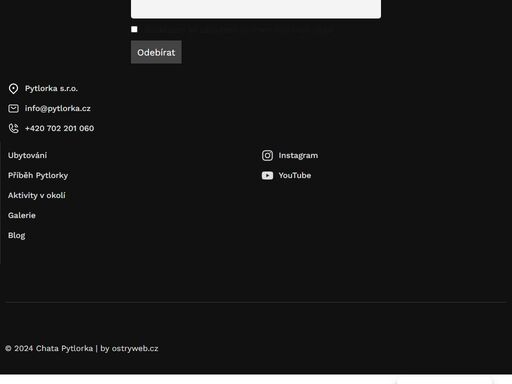Click the phone handset icon
This screenshot has height=384, width=512.
(x=13, y=128)
